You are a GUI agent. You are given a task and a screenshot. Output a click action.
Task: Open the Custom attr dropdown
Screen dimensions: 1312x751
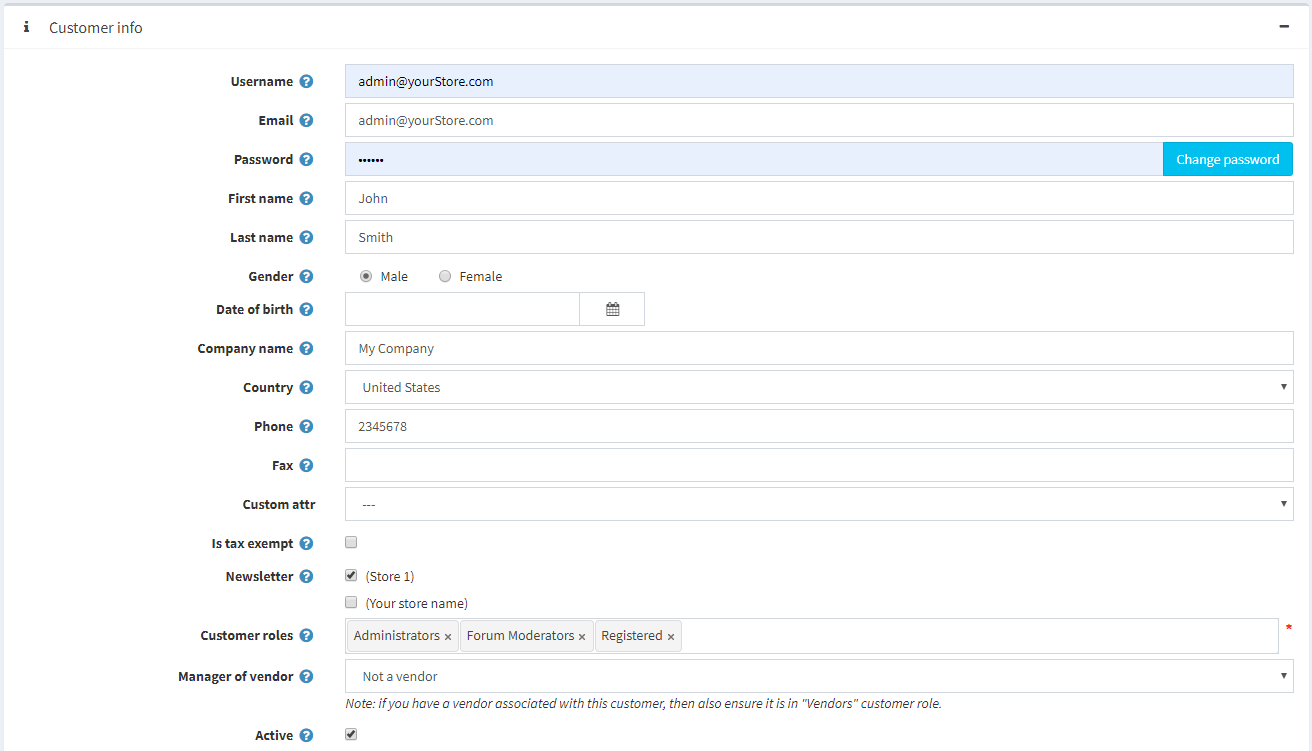tap(818, 505)
